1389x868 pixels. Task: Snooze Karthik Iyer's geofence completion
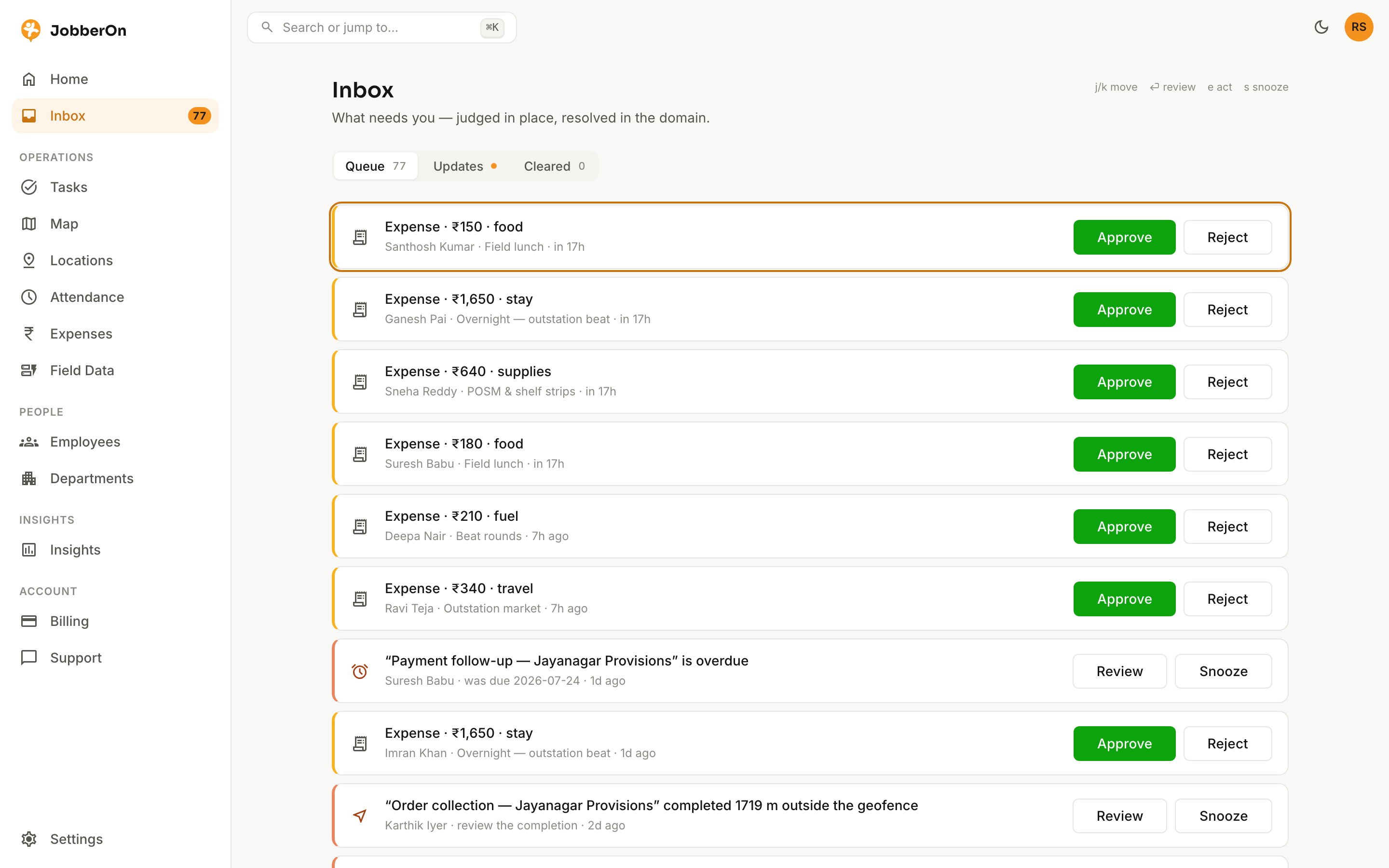1224,816
